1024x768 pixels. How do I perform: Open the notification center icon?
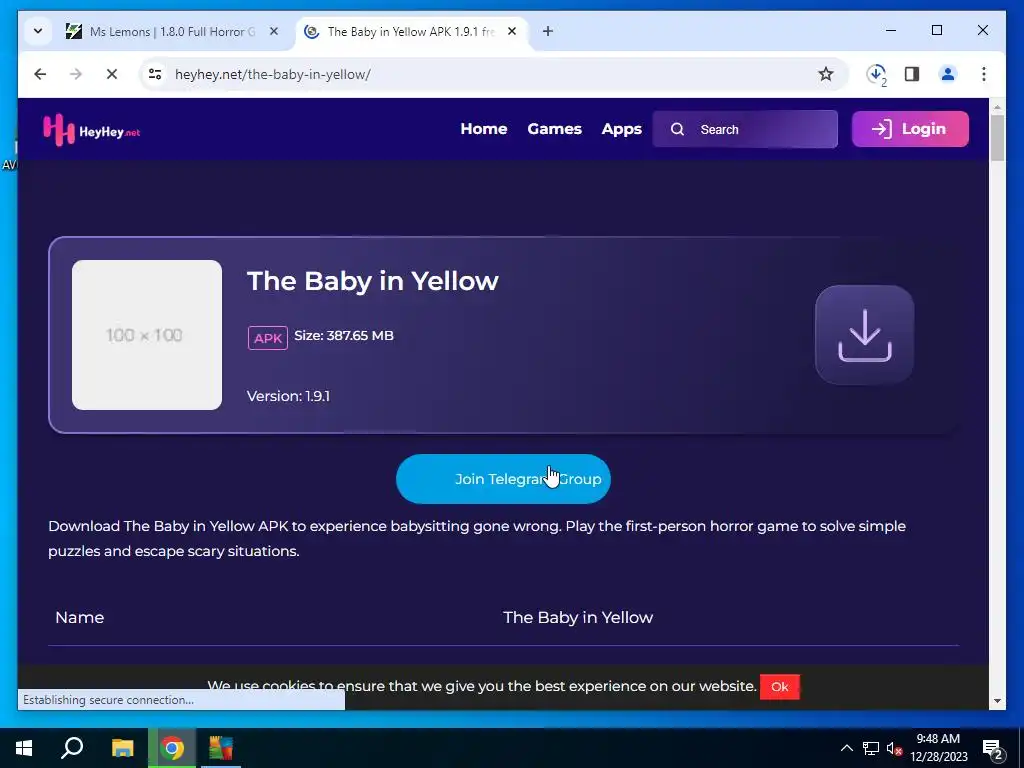click(993, 749)
